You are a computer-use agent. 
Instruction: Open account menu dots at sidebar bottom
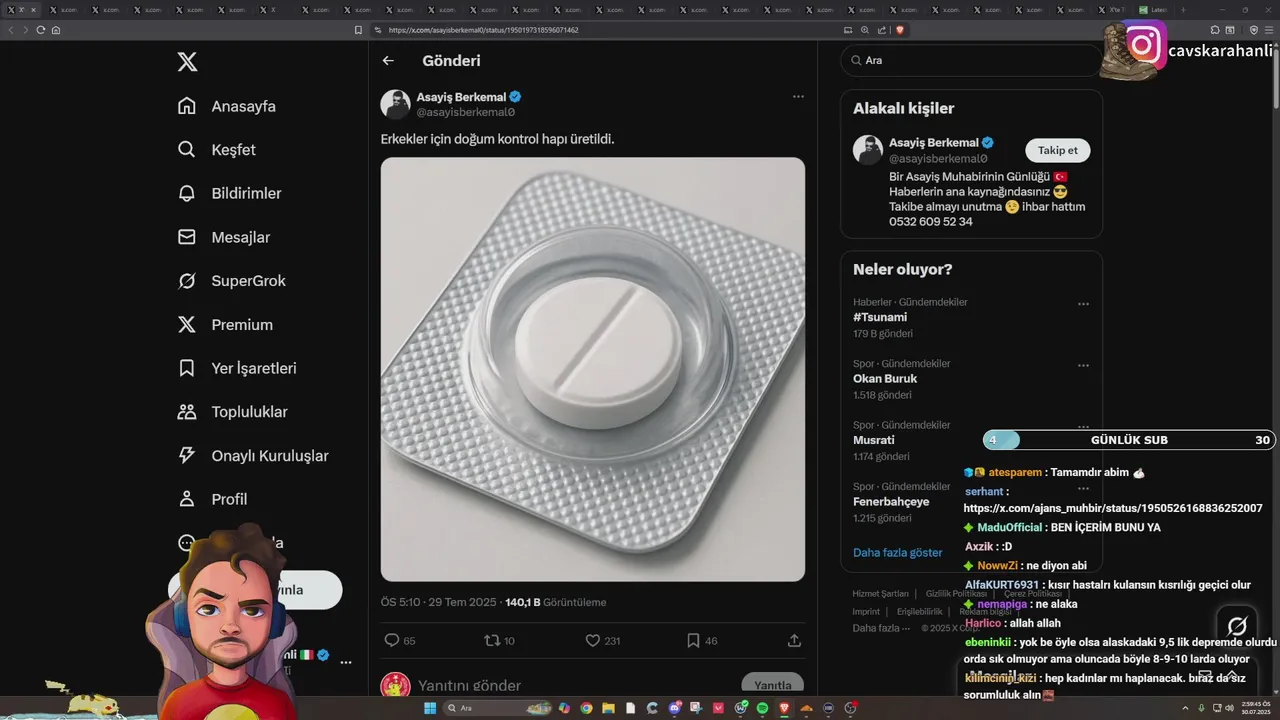tap(346, 662)
